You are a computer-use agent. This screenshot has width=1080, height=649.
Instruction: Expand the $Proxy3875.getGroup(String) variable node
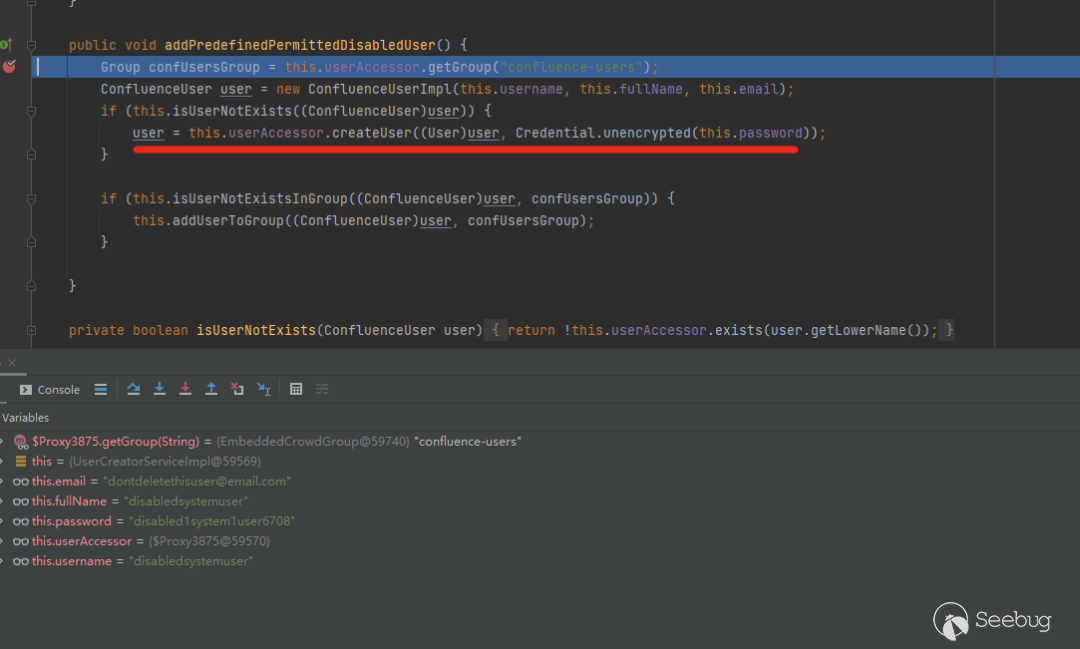tap(3, 441)
